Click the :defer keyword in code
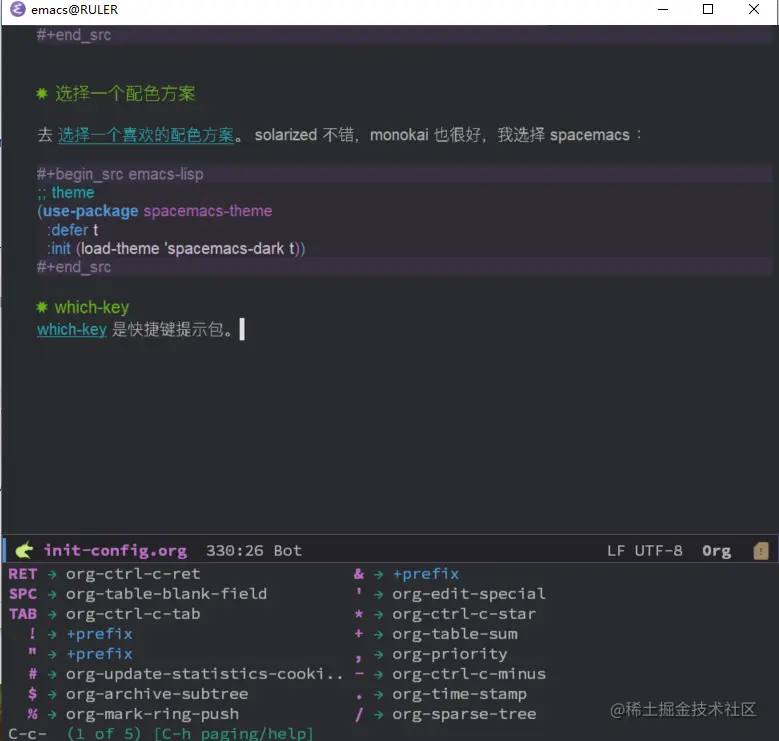The height and width of the screenshot is (741, 779). tap(68, 230)
